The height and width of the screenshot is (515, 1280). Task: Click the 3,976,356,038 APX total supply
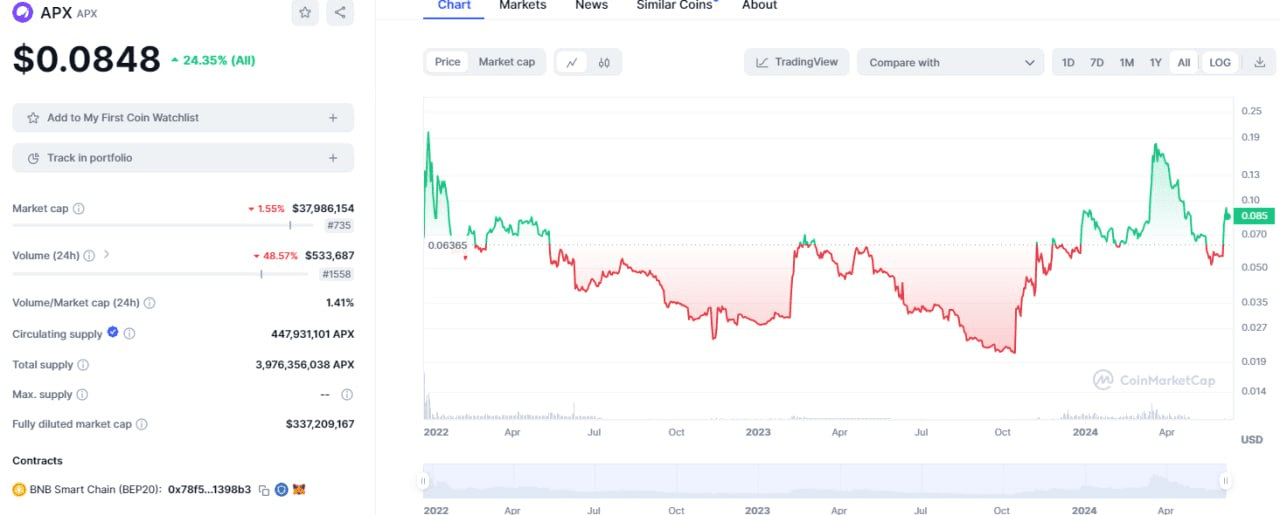(x=305, y=365)
